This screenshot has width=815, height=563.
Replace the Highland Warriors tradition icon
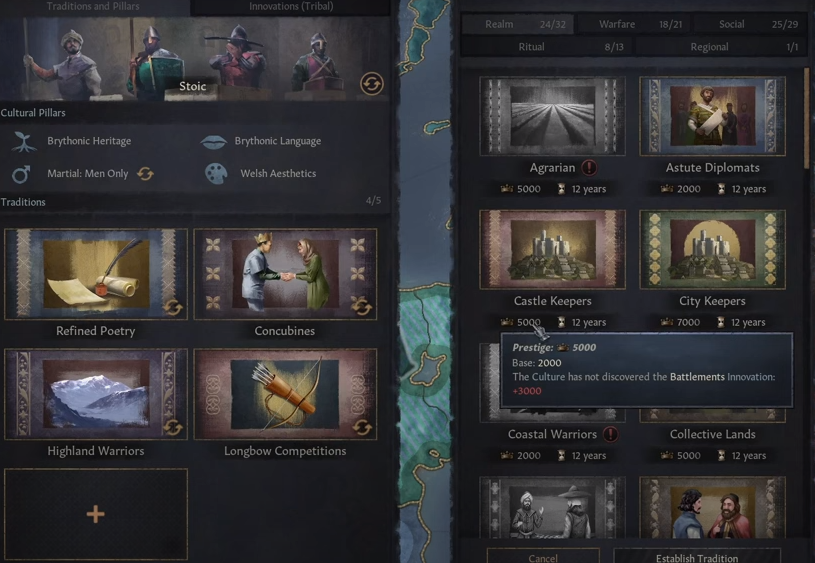coord(173,427)
